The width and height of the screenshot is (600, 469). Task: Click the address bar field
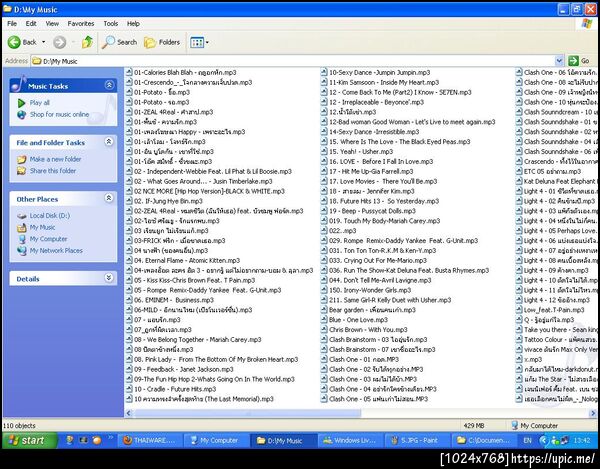293,61
